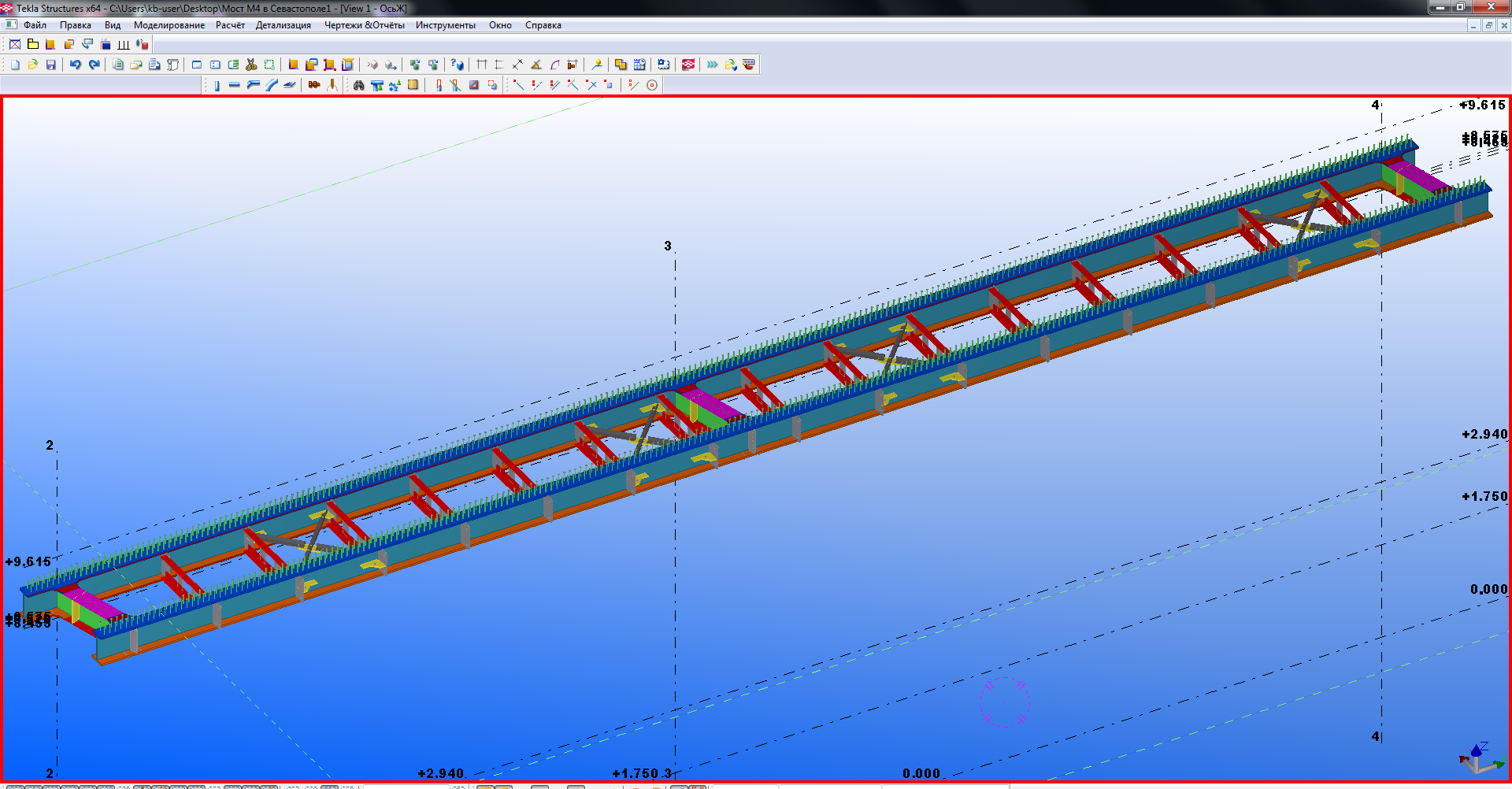Screen dimensions: 1512x789
Task: Click the red clash check icon
Action: pyautogui.click(x=688, y=65)
